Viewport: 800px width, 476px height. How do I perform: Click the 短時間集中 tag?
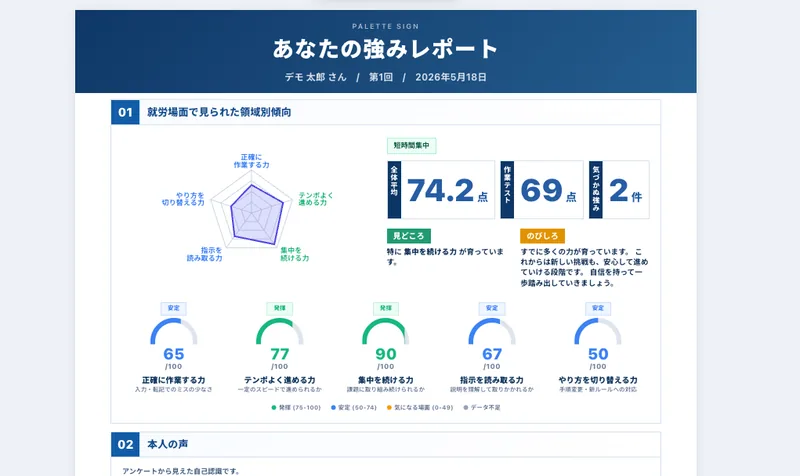pyautogui.click(x=411, y=145)
